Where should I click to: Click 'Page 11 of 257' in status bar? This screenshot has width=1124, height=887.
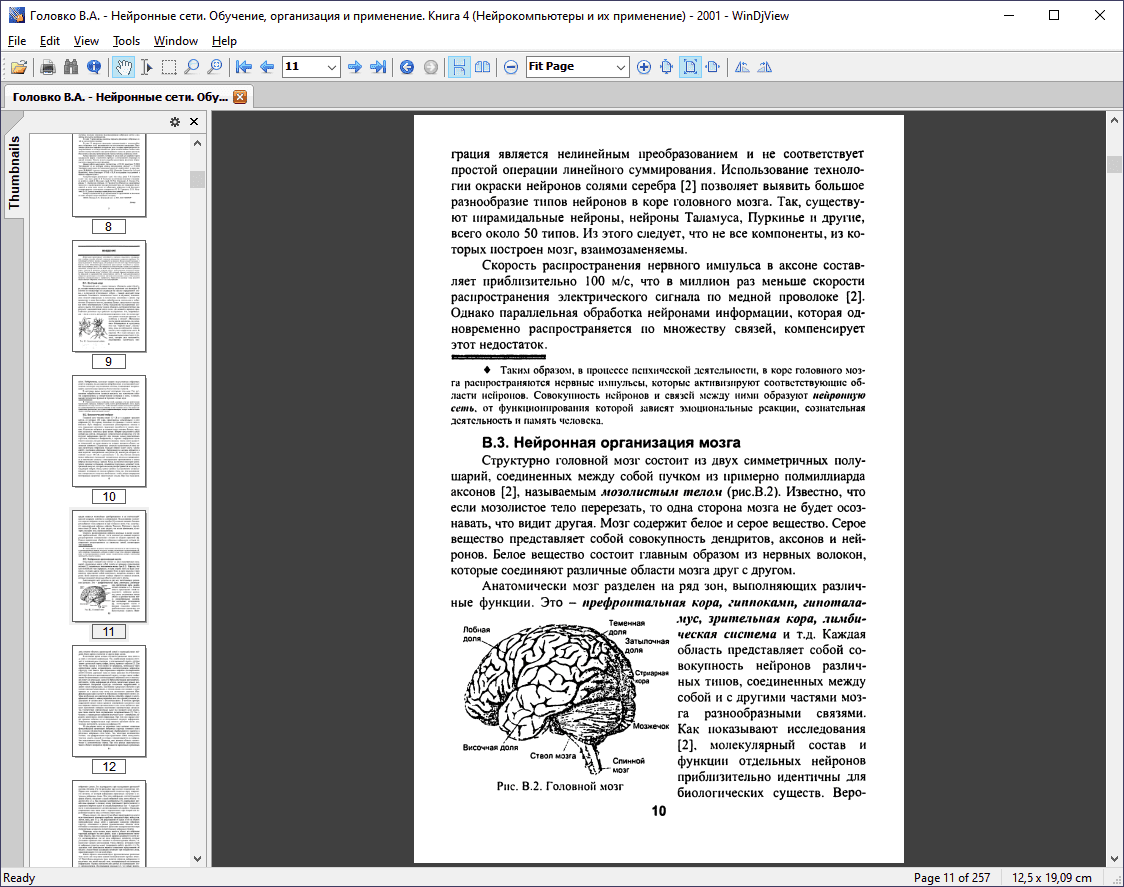(x=951, y=878)
